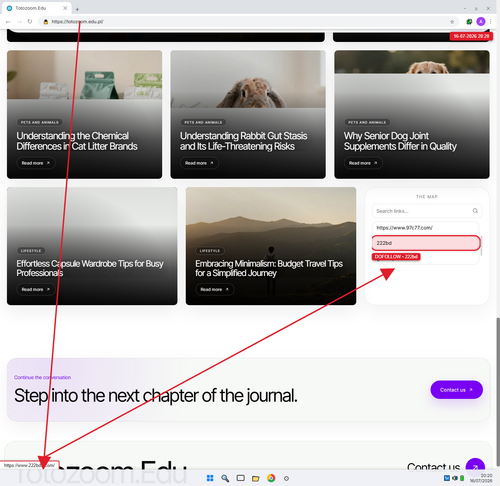Click the purple arrow circle in footer

pos(475,465)
